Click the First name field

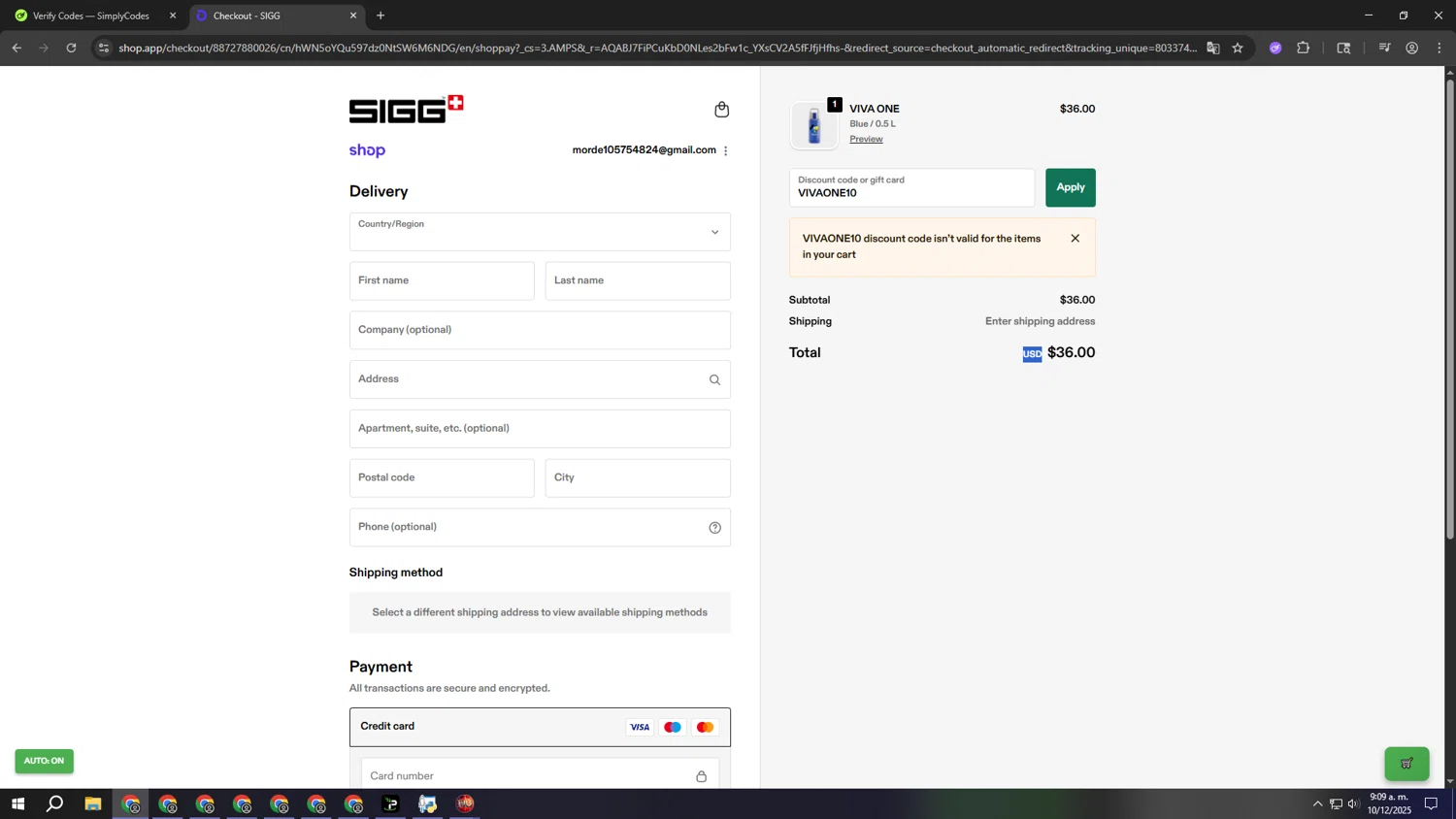coord(442,280)
